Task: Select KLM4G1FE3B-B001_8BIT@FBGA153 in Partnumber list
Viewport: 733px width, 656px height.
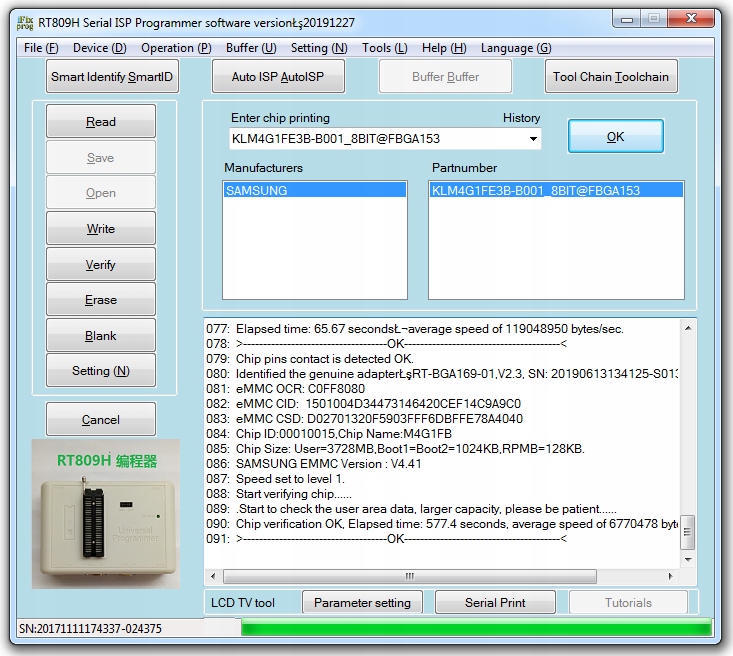Action: 556,190
